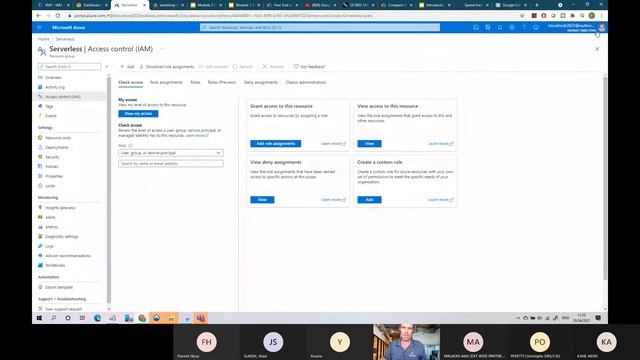
Task: Open Diagnostic settings under Monitoring
Action: click(x=61, y=237)
